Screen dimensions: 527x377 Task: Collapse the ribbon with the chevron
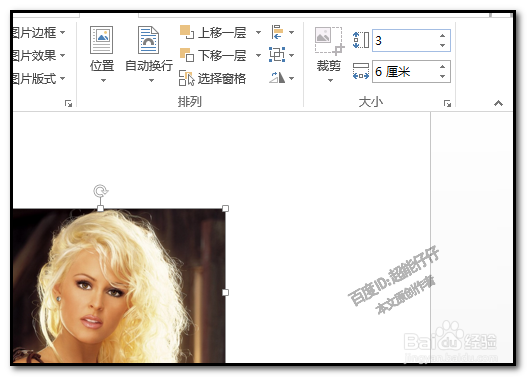coord(498,103)
